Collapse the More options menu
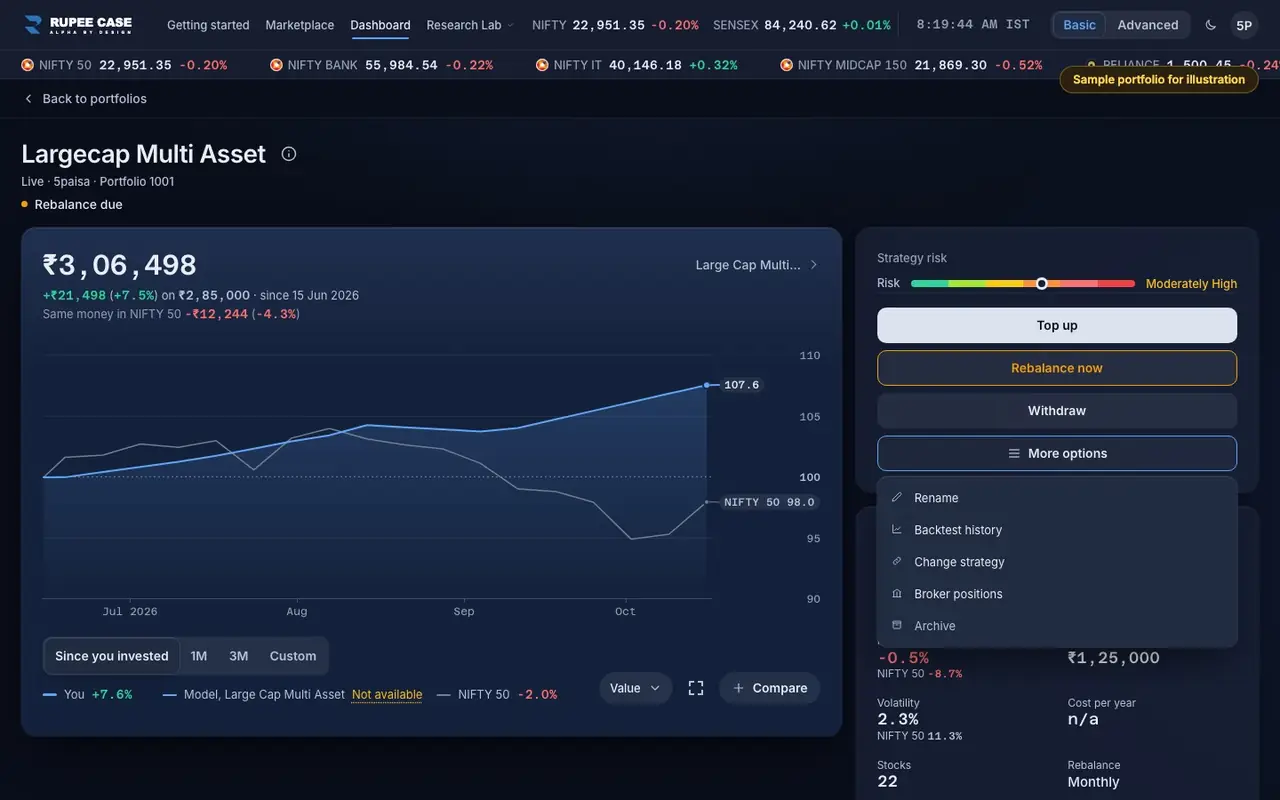This screenshot has height=800, width=1280. coord(1057,453)
